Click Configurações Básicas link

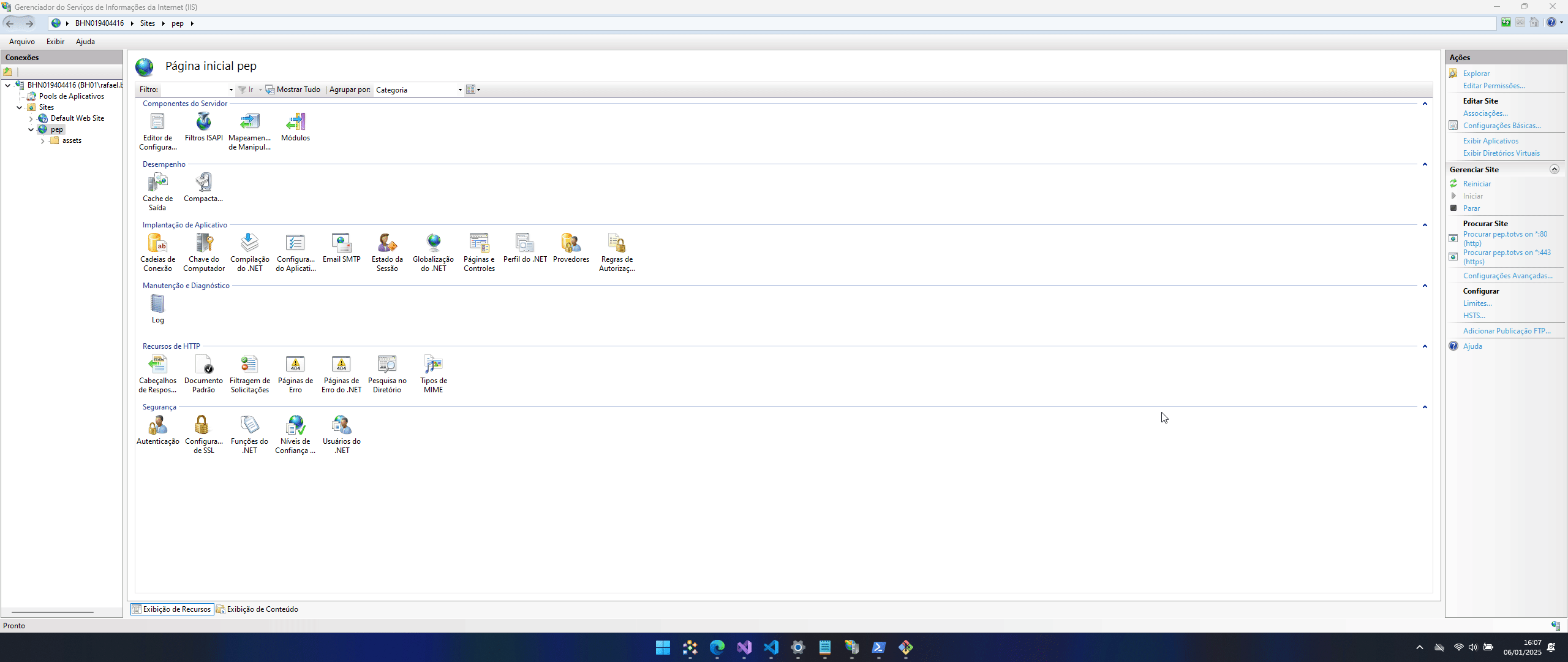tap(1501, 126)
